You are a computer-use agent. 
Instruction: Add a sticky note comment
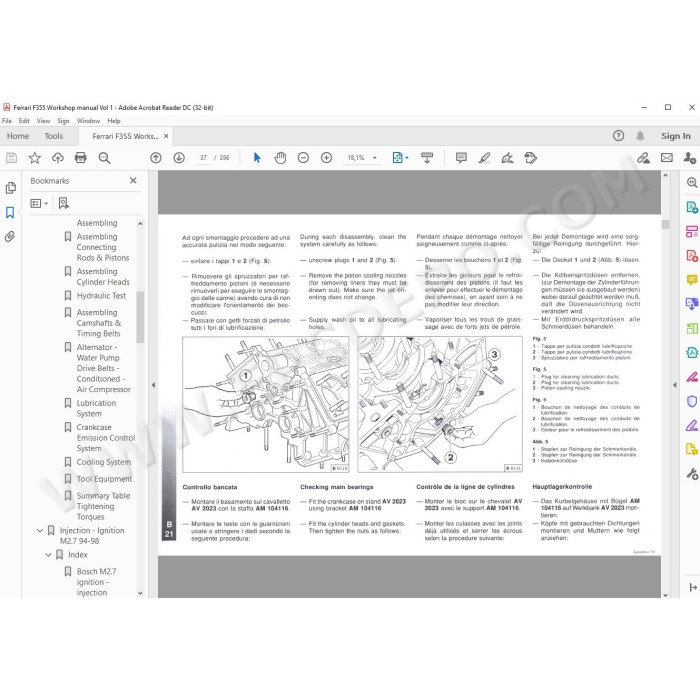point(461,158)
